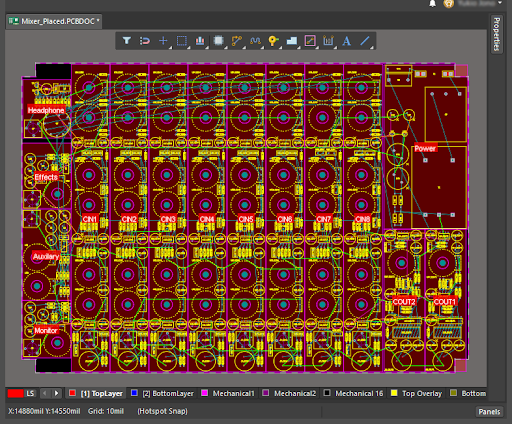Pick the Place Line tool

click(x=365, y=41)
